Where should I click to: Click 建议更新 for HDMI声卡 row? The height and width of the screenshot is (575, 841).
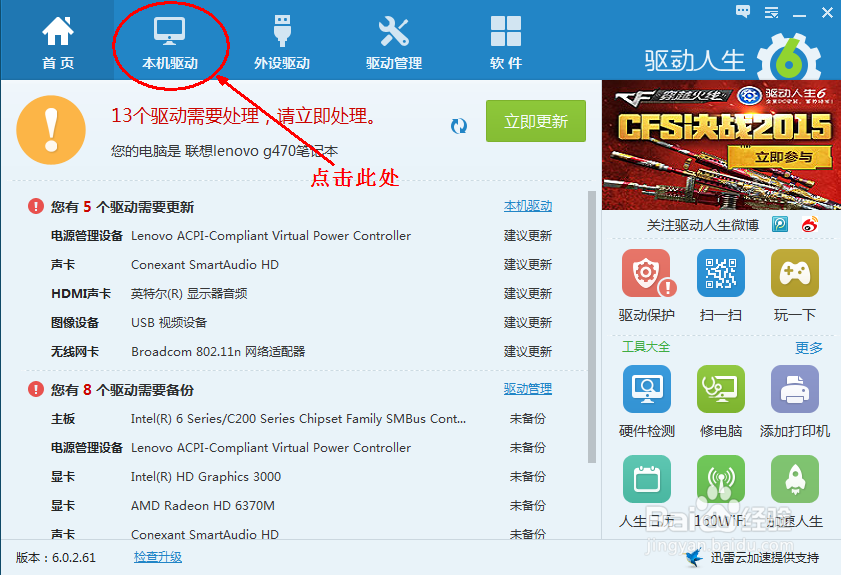528,293
